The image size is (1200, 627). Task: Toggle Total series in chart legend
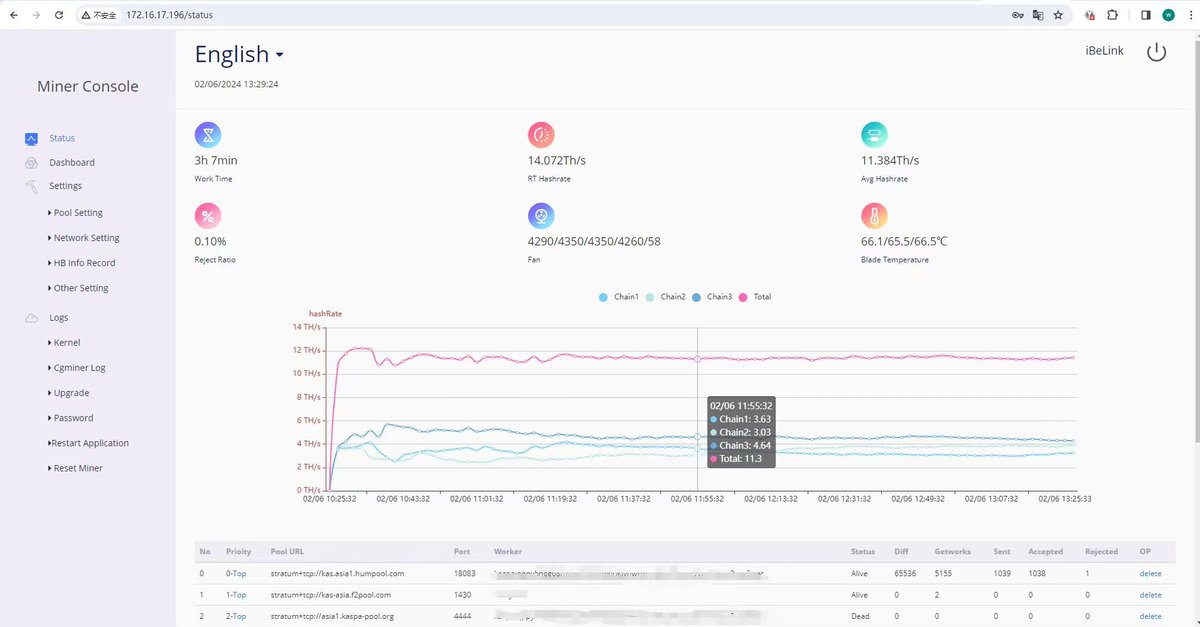pos(755,297)
